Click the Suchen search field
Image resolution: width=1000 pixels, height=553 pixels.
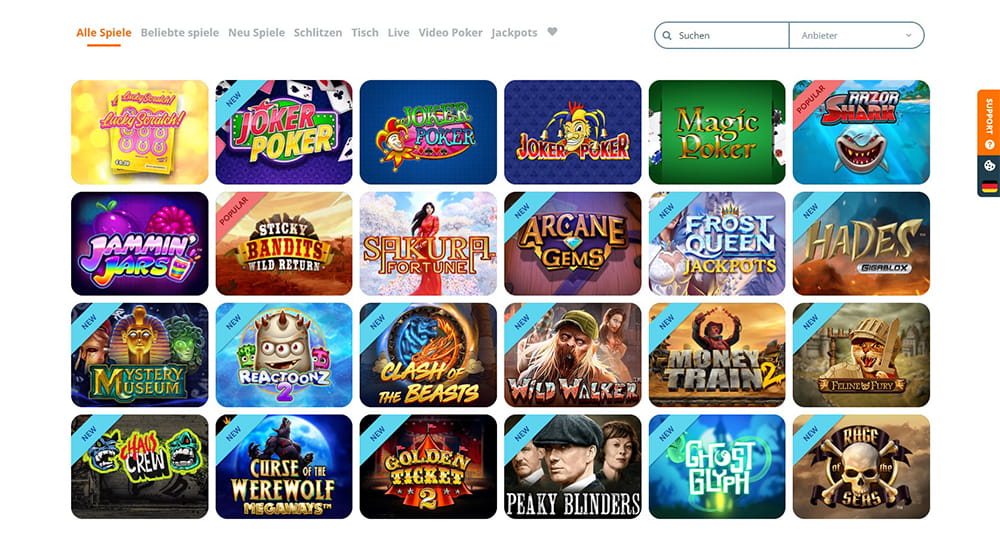[722, 36]
